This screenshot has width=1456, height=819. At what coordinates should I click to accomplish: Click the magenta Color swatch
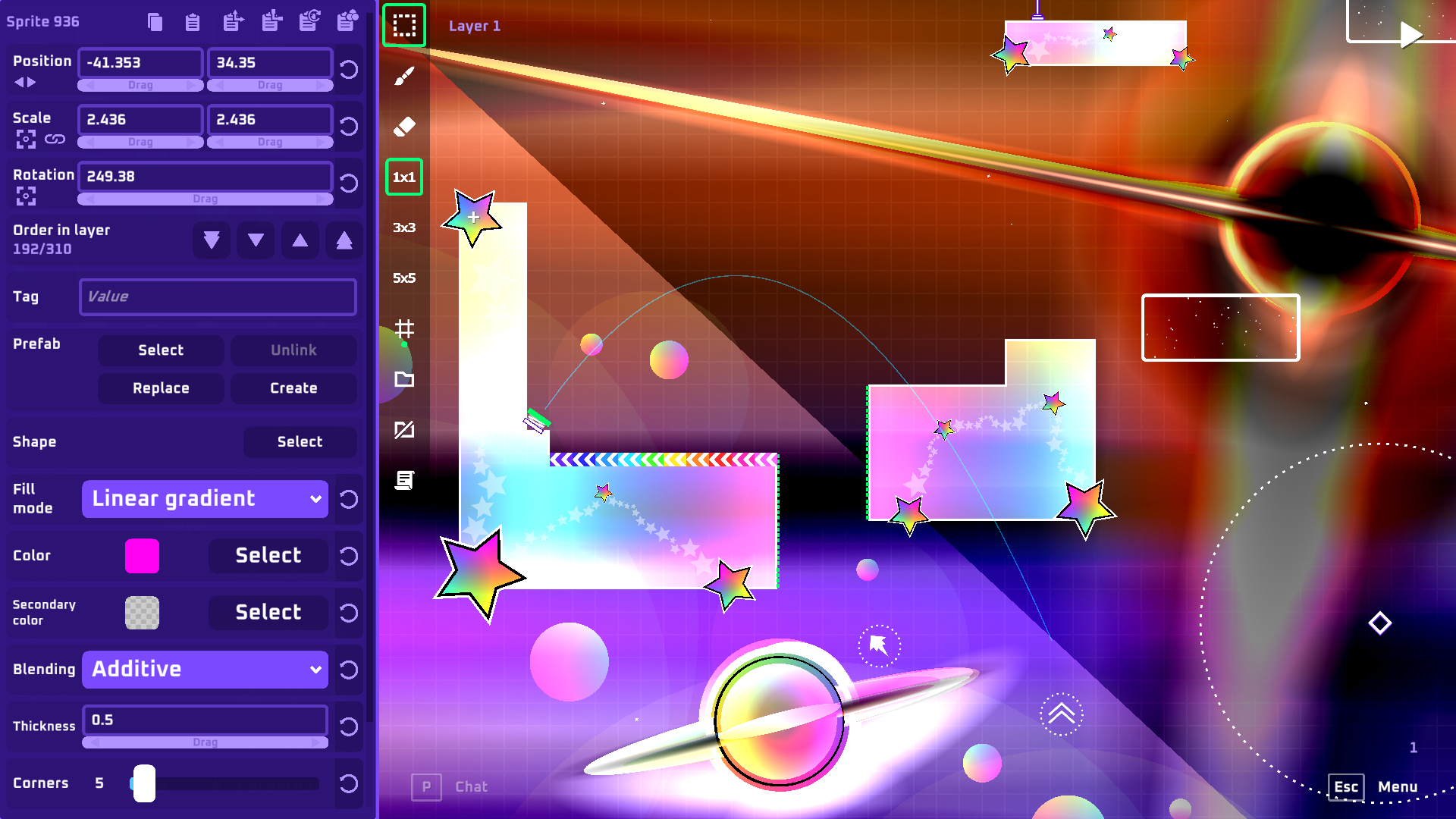(x=142, y=556)
